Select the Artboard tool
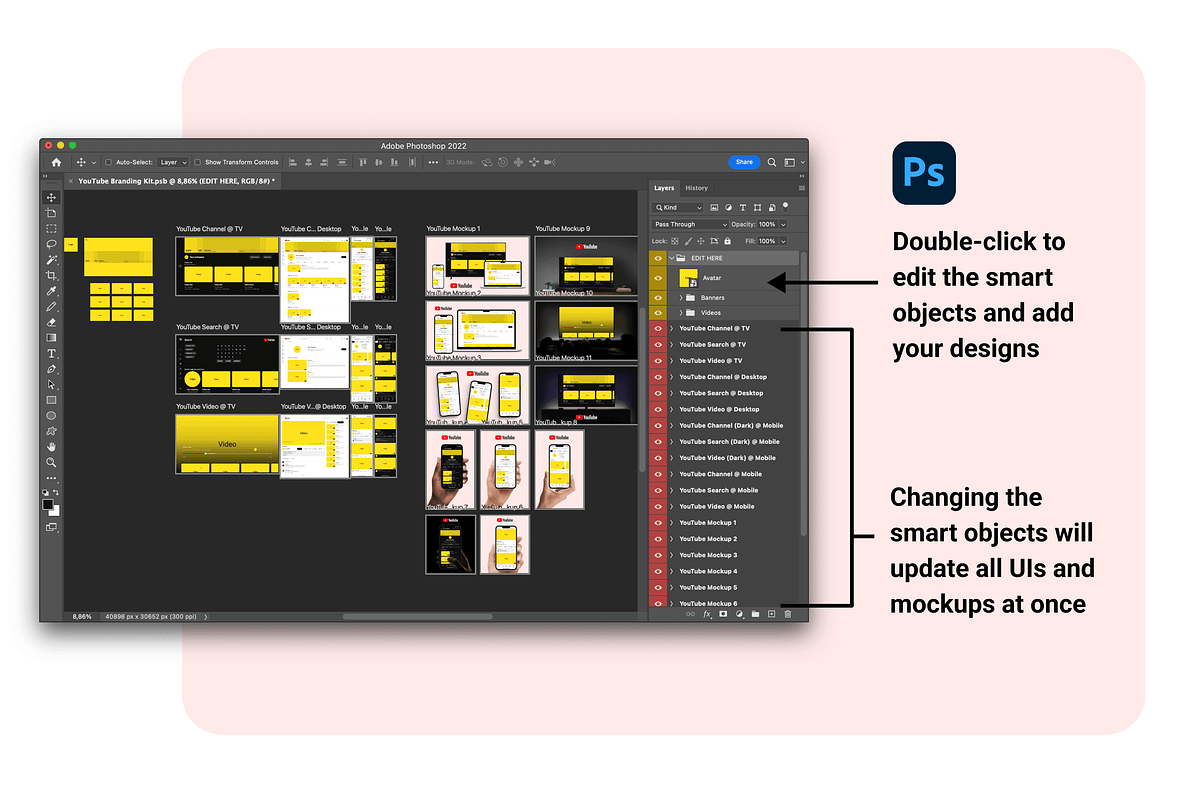Viewport: 1200px width, 800px height. tap(51, 213)
